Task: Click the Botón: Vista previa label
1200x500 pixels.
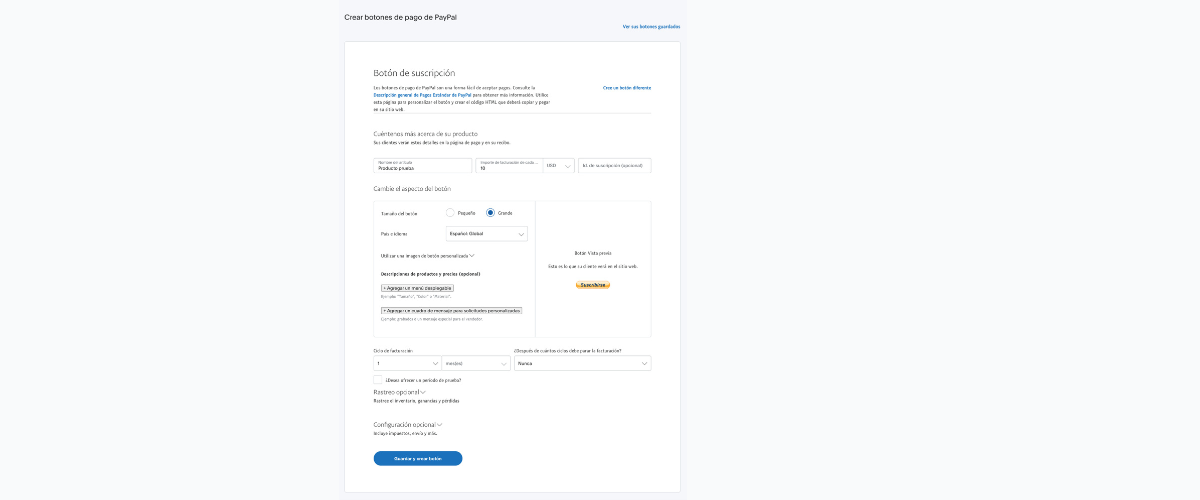Action: click(x=593, y=253)
